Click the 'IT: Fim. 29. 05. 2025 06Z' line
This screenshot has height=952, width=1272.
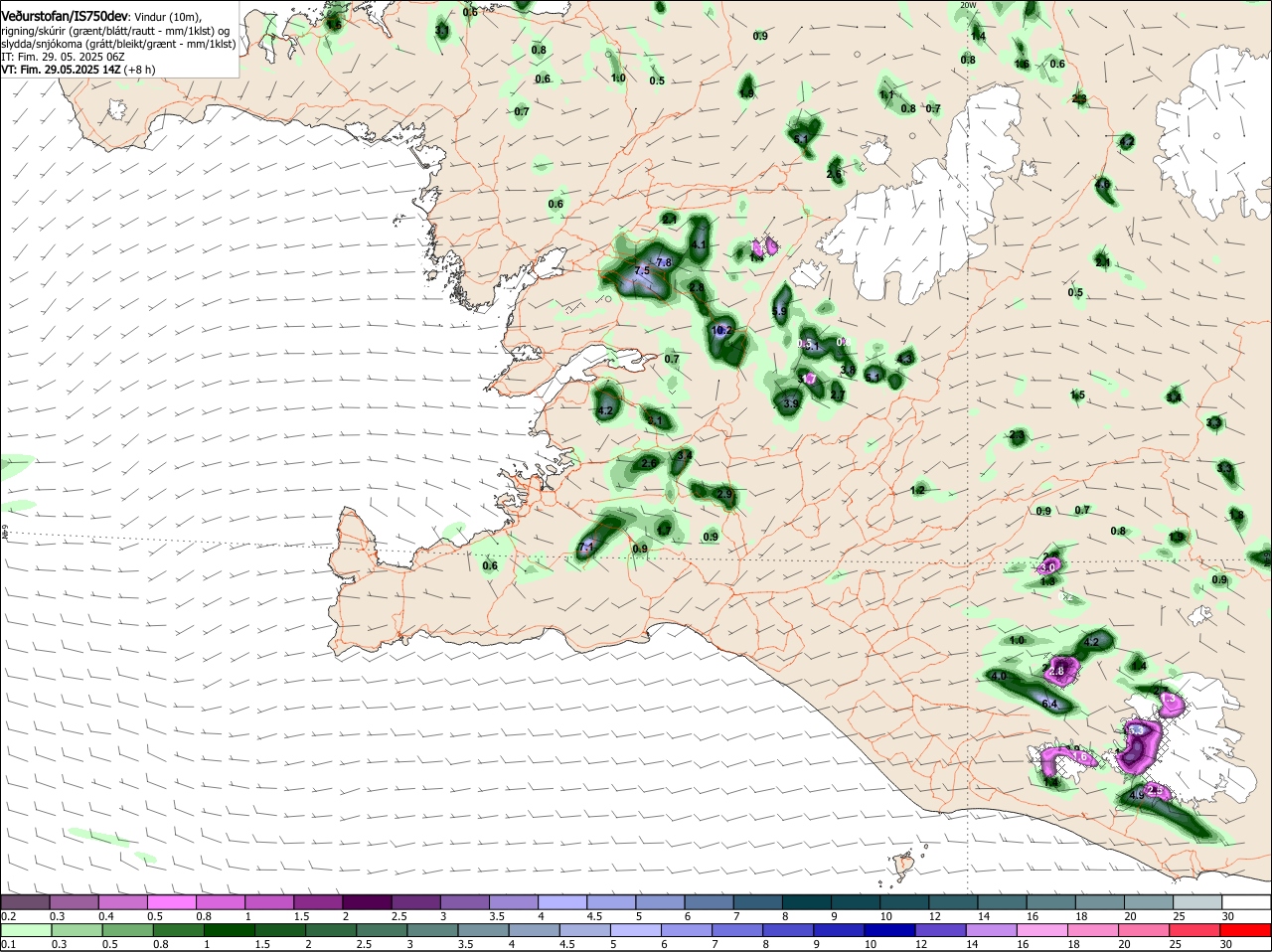tap(63, 58)
